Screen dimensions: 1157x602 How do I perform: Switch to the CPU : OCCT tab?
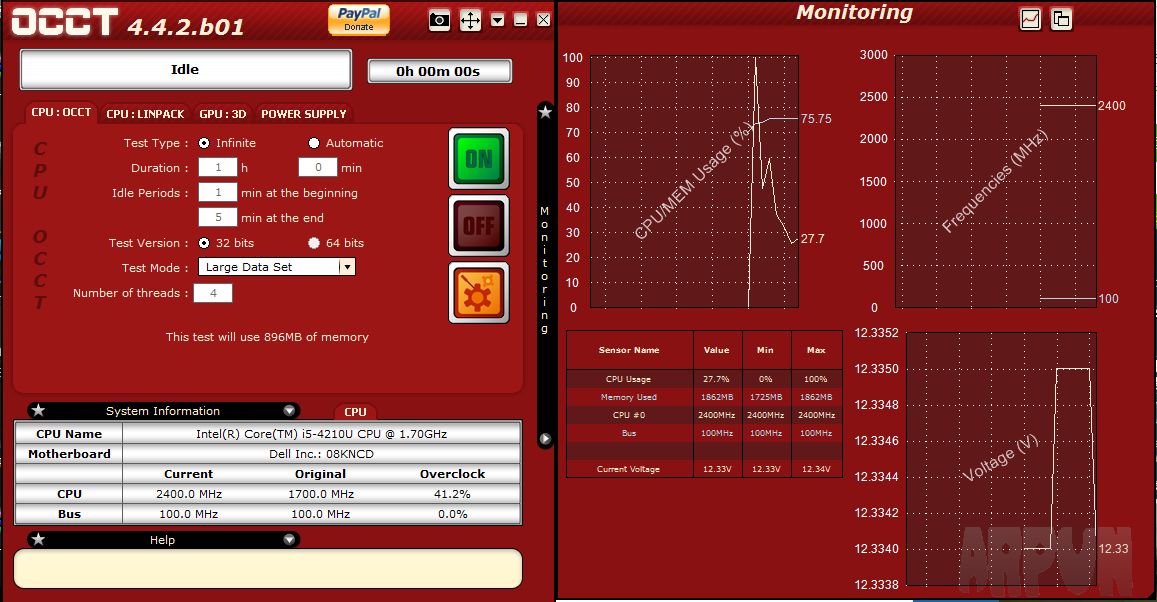(x=61, y=112)
